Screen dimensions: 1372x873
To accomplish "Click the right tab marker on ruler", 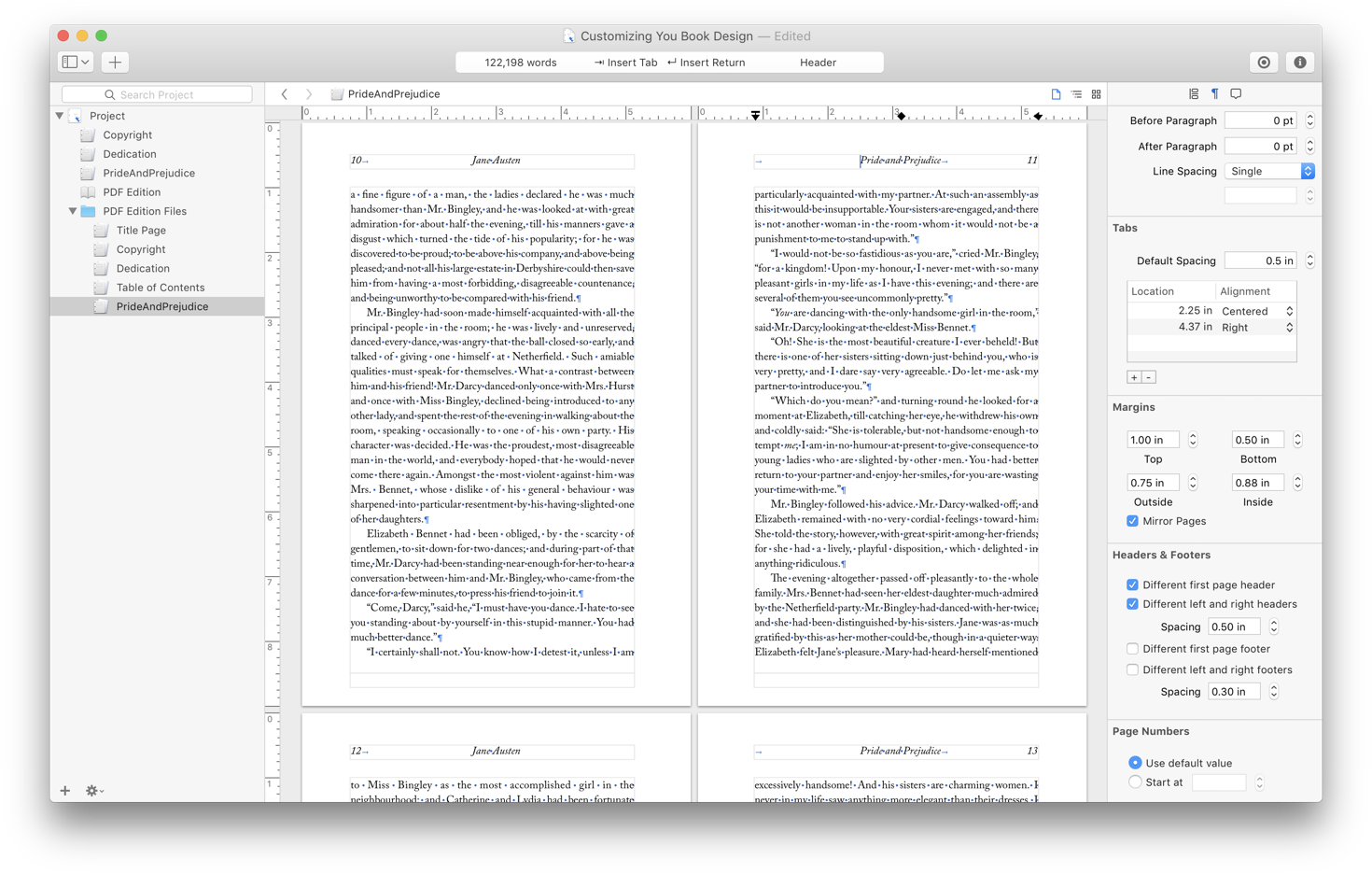I will point(1038,116).
